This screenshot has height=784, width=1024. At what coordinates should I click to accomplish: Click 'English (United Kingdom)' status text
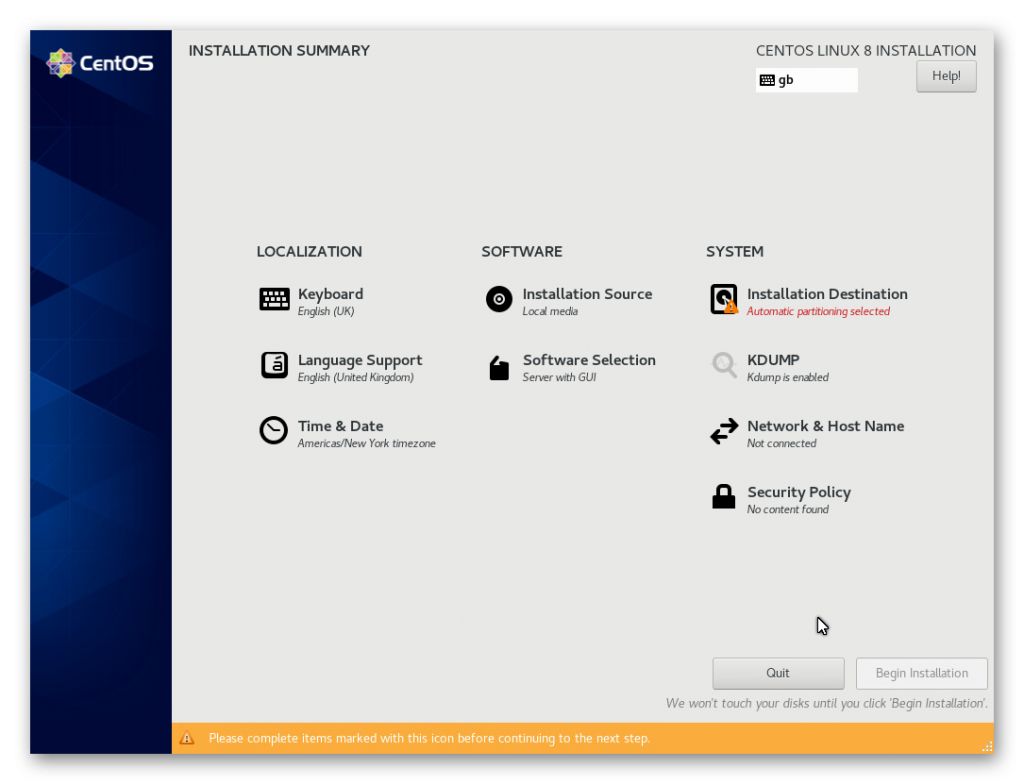[355, 378]
